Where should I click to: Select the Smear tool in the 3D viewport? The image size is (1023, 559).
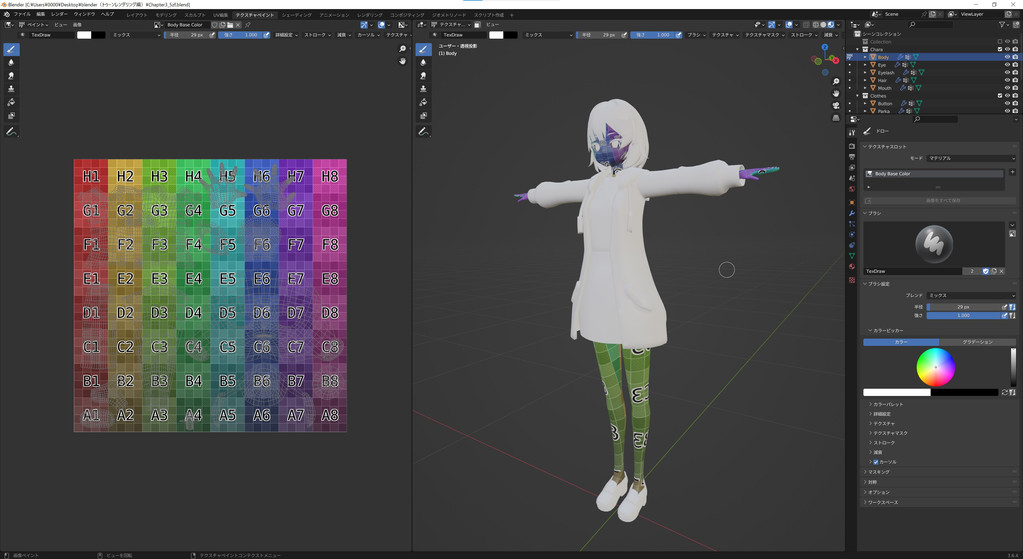[x=423, y=75]
